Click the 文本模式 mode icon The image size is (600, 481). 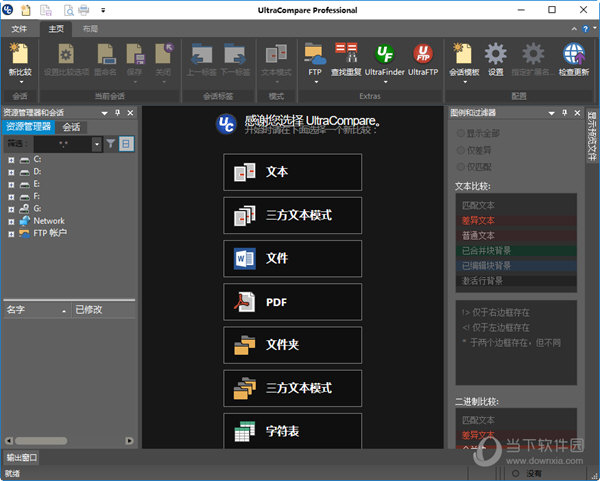tap(276, 54)
